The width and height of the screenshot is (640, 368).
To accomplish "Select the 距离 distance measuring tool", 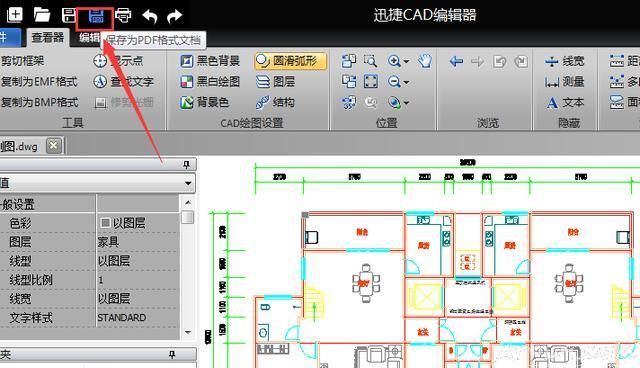I will click(624, 61).
